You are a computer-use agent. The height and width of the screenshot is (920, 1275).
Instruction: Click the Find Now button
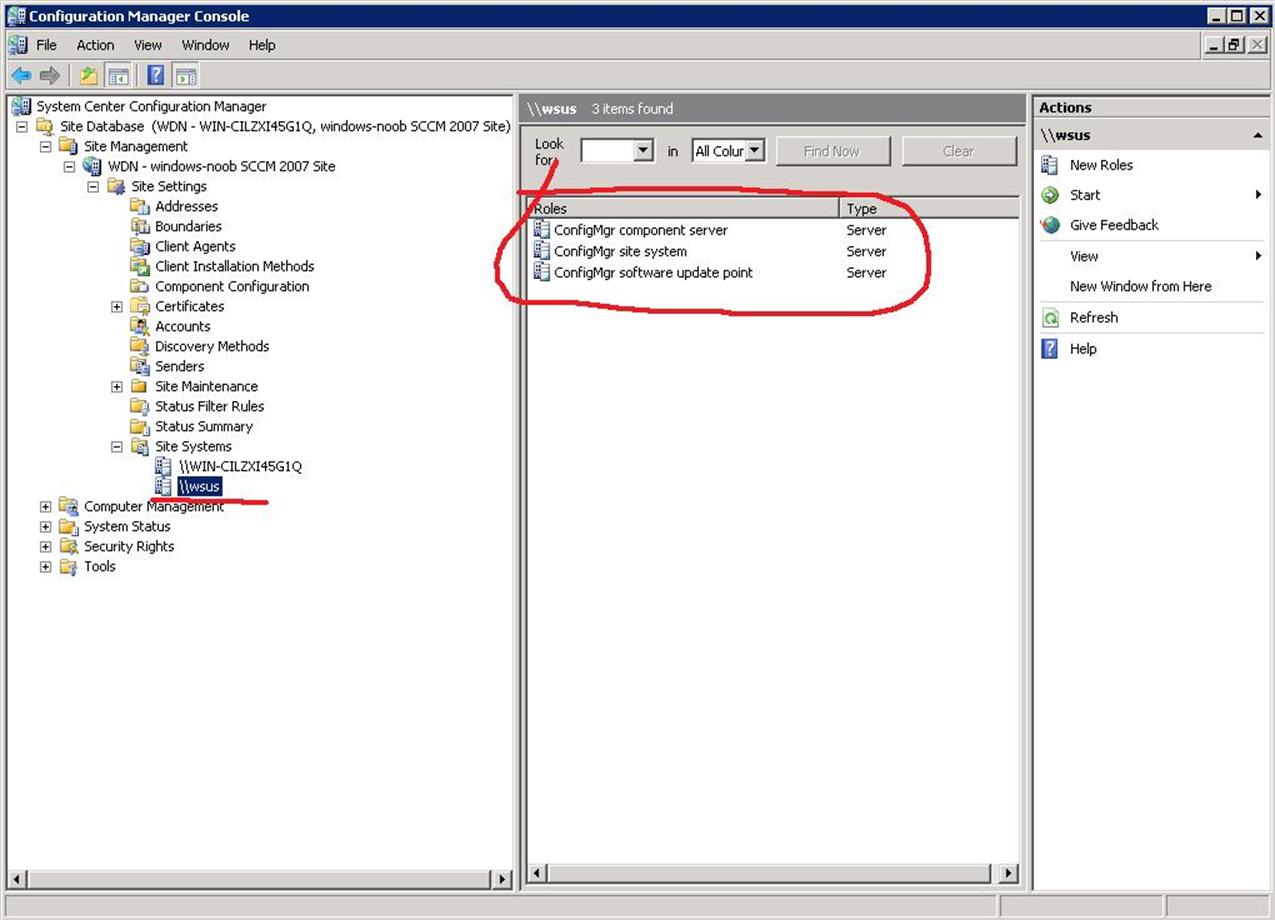(831, 151)
